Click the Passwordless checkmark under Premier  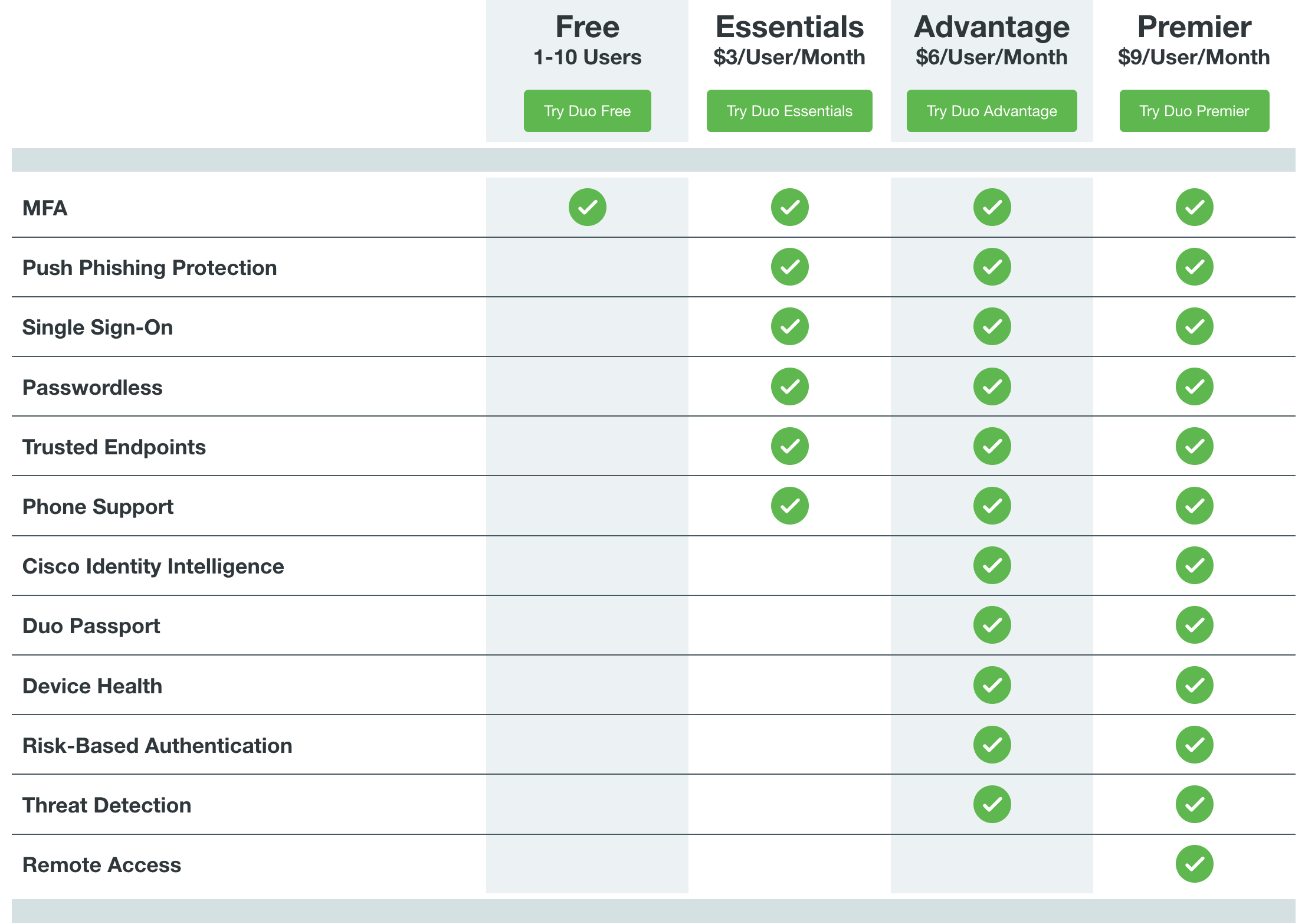pyautogui.click(x=1194, y=386)
